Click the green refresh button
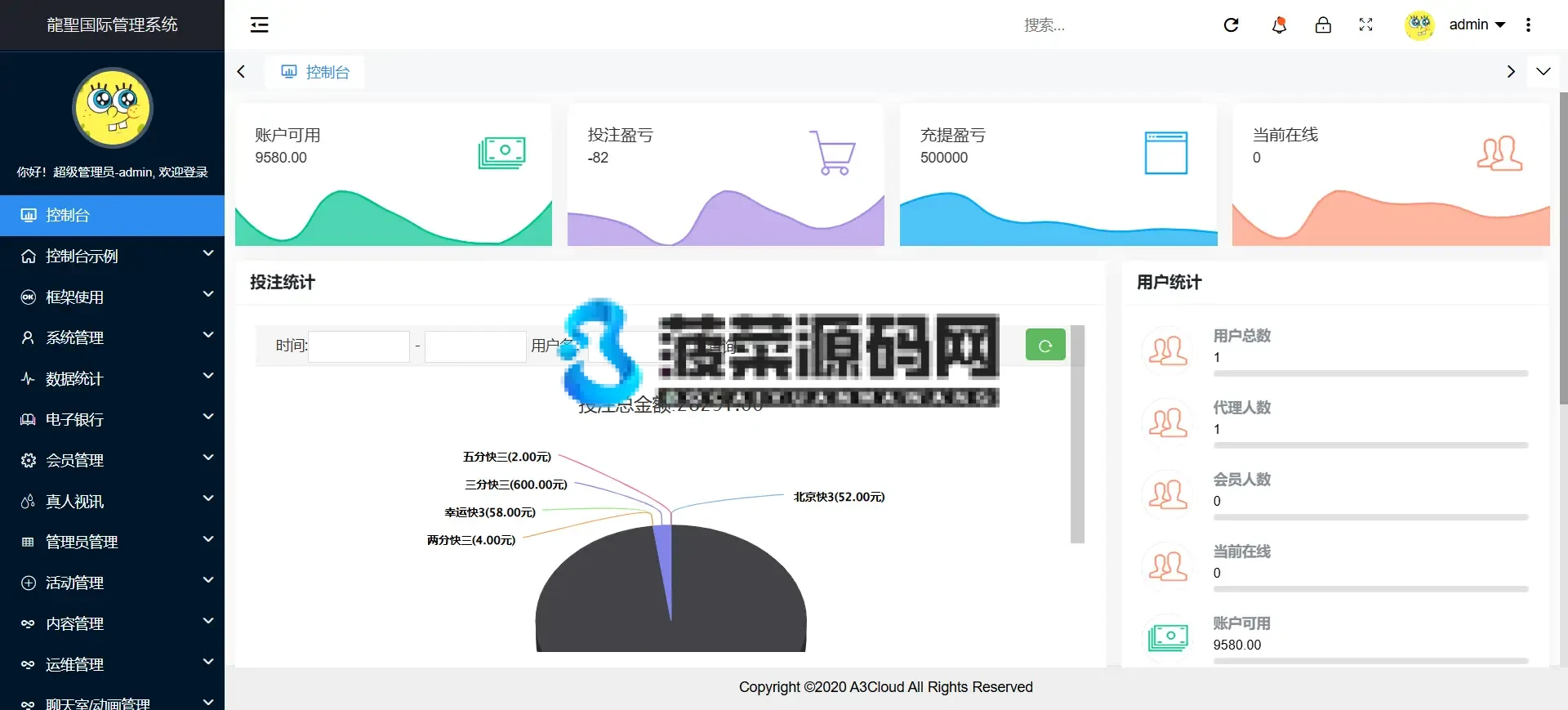Image resolution: width=1568 pixels, height=710 pixels. pyautogui.click(x=1045, y=345)
